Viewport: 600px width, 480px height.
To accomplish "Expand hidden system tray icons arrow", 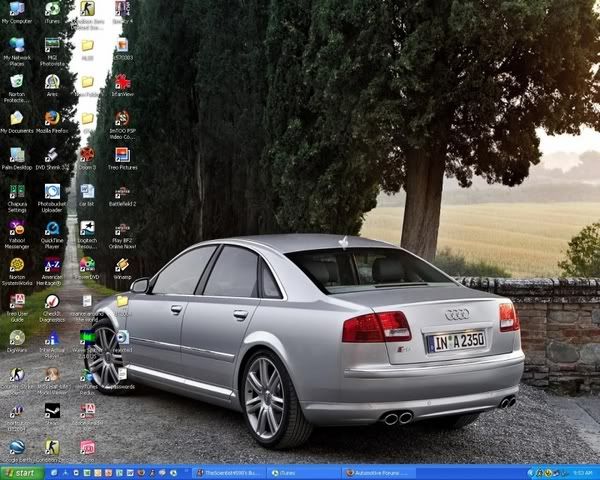I will [x=530, y=473].
